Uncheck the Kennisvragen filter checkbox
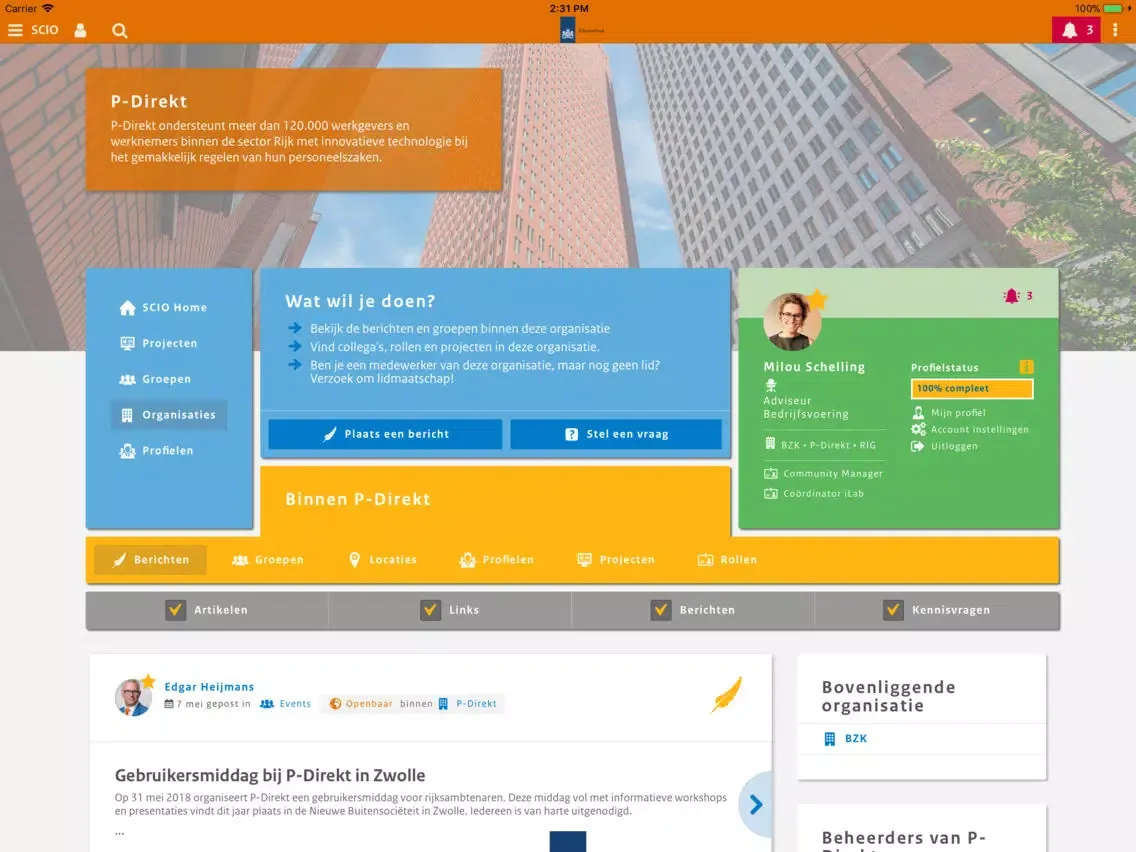Image resolution: width=1136 pixels, height=852 pixels. point(893,610)
